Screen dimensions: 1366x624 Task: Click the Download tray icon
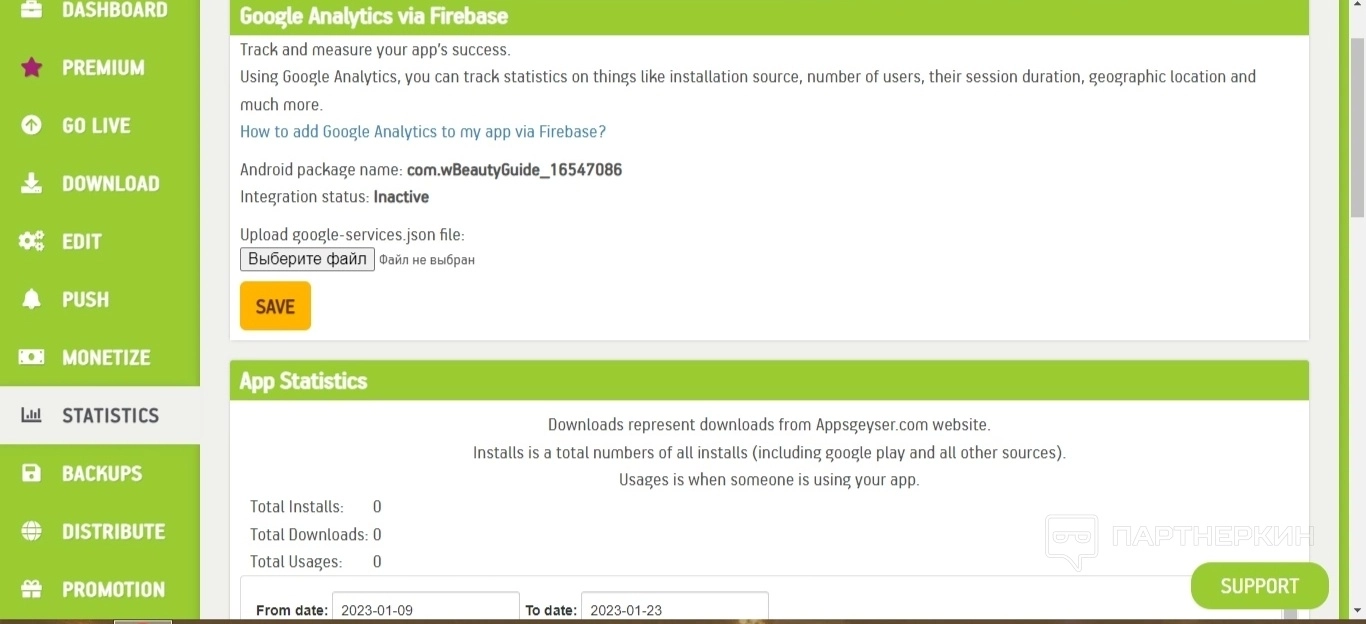point(32,184)
